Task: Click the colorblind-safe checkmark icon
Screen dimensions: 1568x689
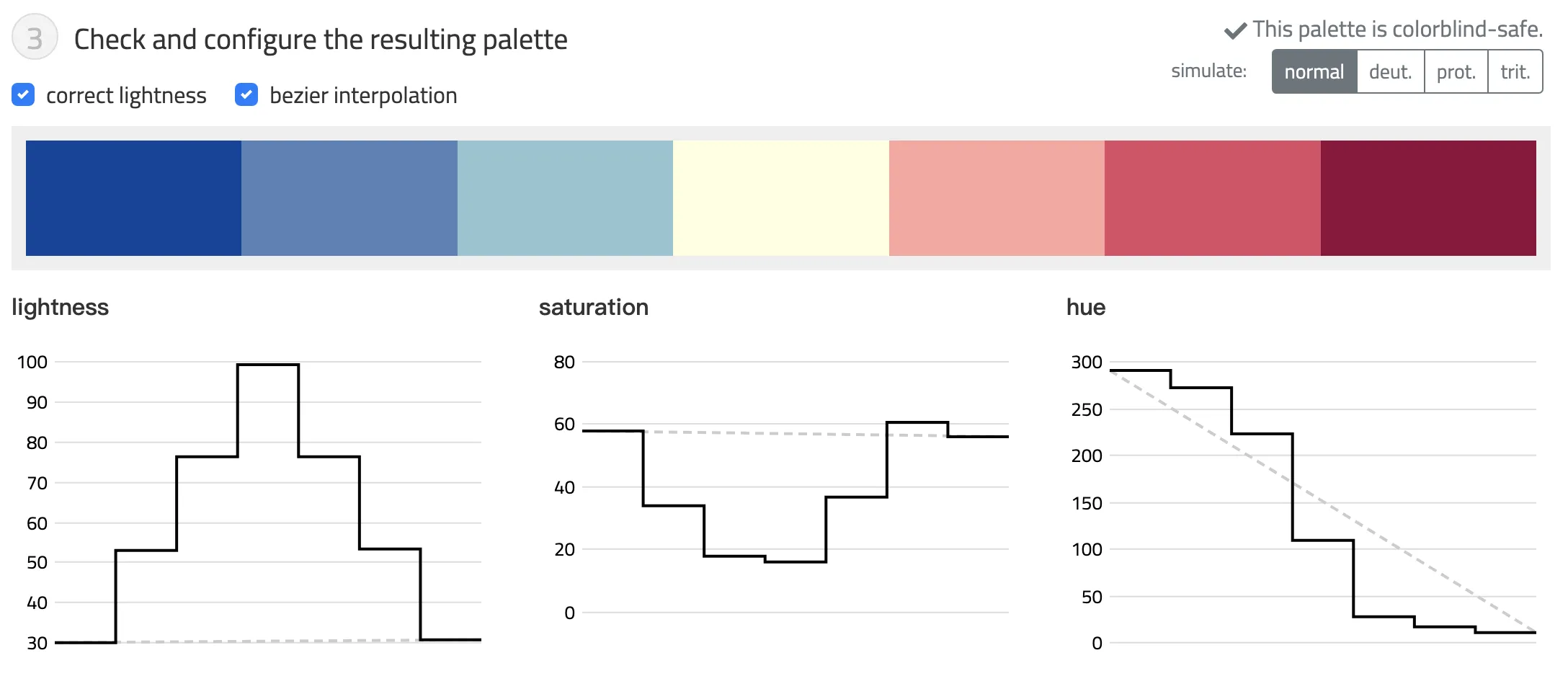Action: click(x=1234, y=29)
